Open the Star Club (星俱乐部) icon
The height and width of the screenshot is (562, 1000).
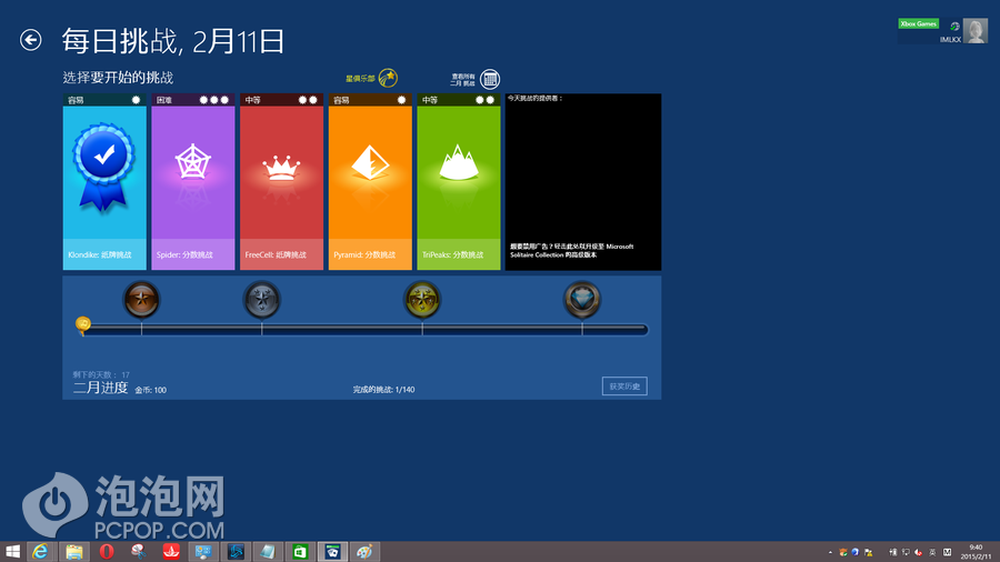[388, 78]
